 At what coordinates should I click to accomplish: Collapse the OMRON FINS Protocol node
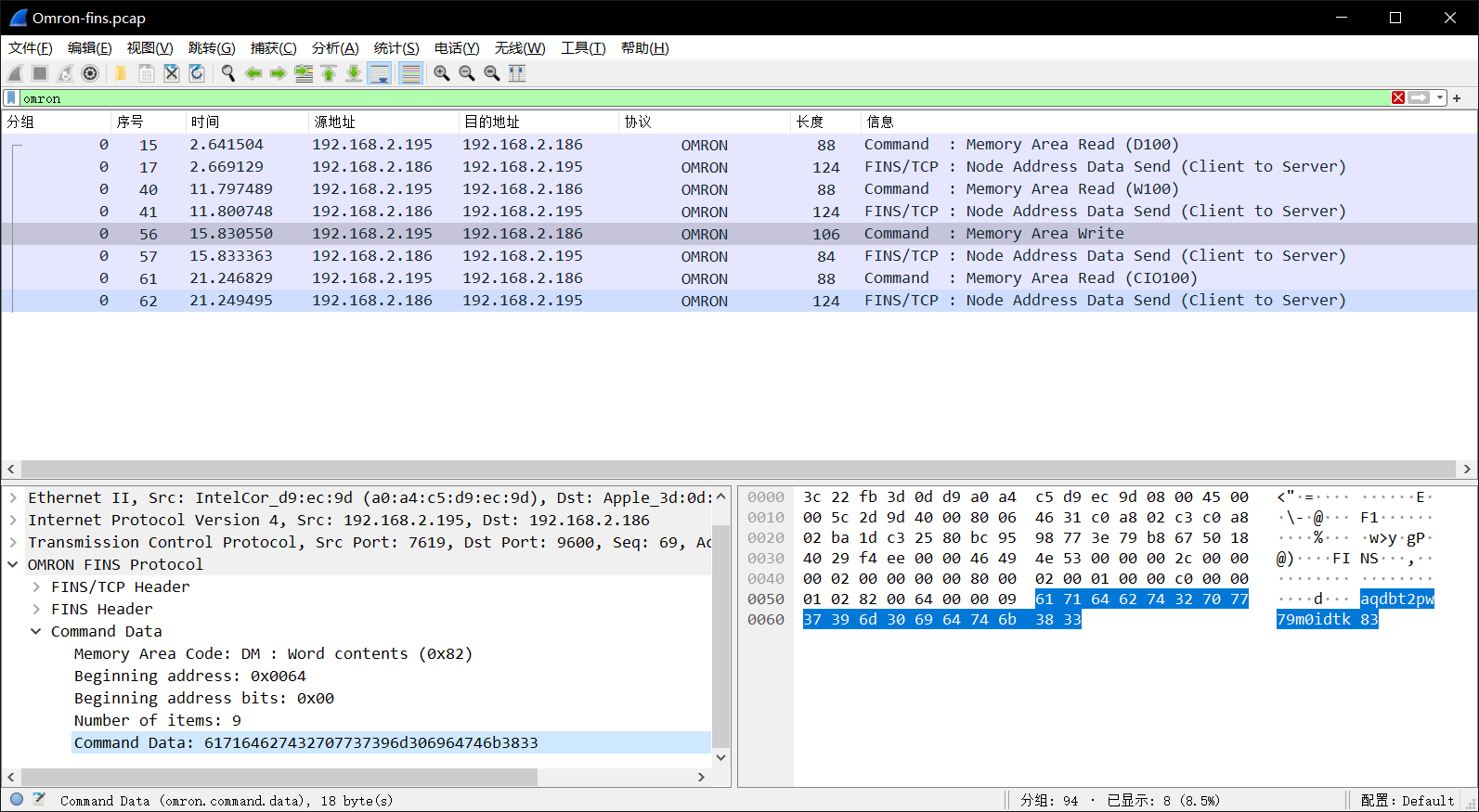(x=13, y=564)
